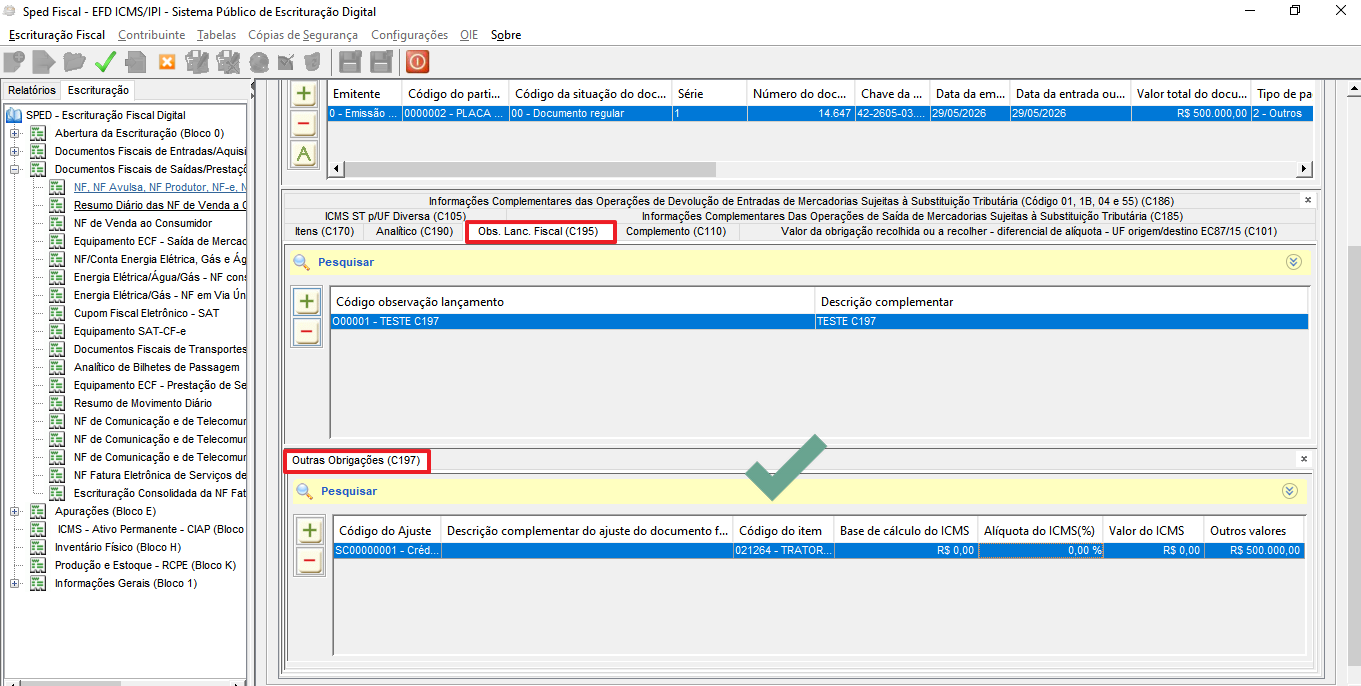The height and width of the screenshot is (686, 1361).
Task: Switch to the Analítico (C190) tab
Action: 414,231
